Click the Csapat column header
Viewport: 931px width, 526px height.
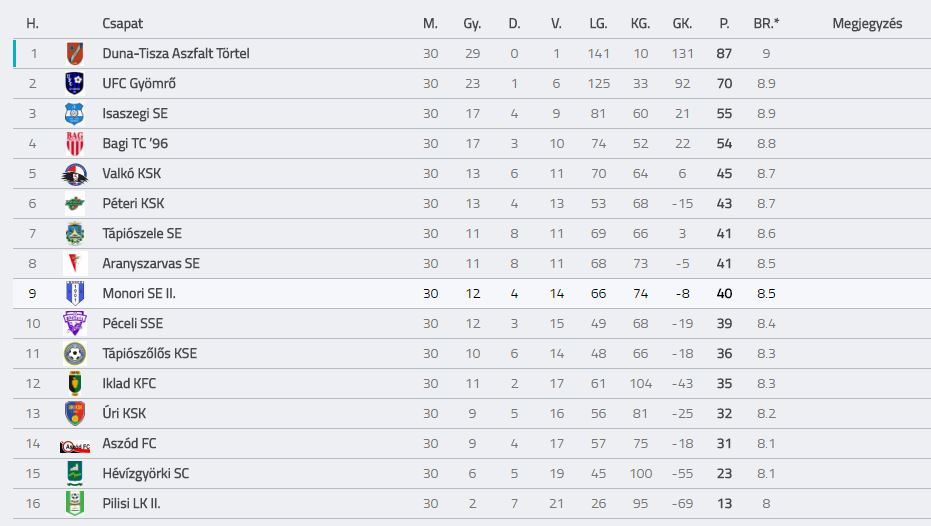tap(122, 24)
